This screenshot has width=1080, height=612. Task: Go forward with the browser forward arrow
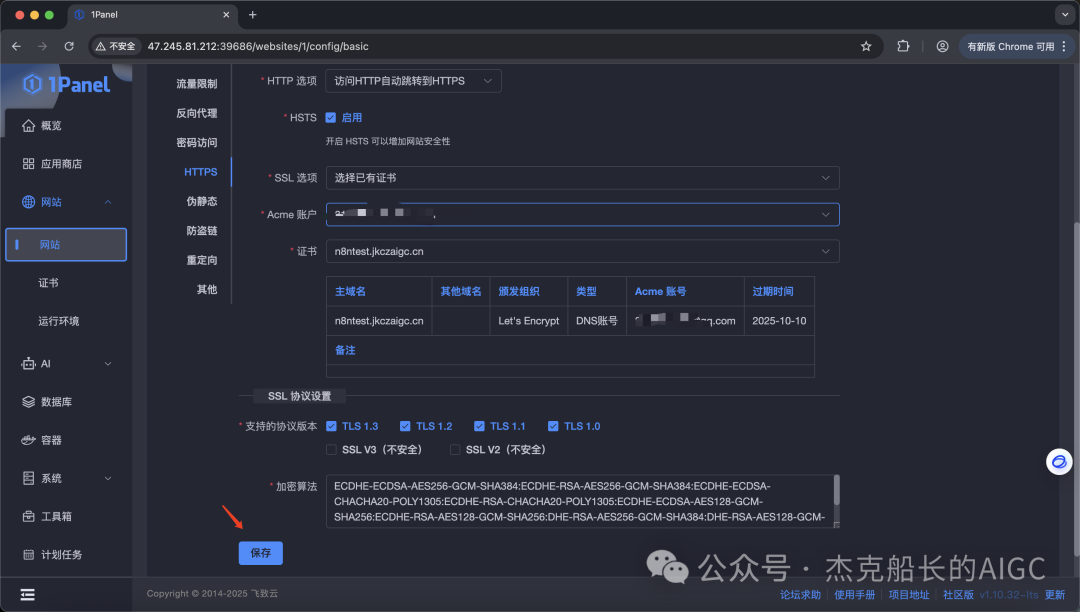43,46
